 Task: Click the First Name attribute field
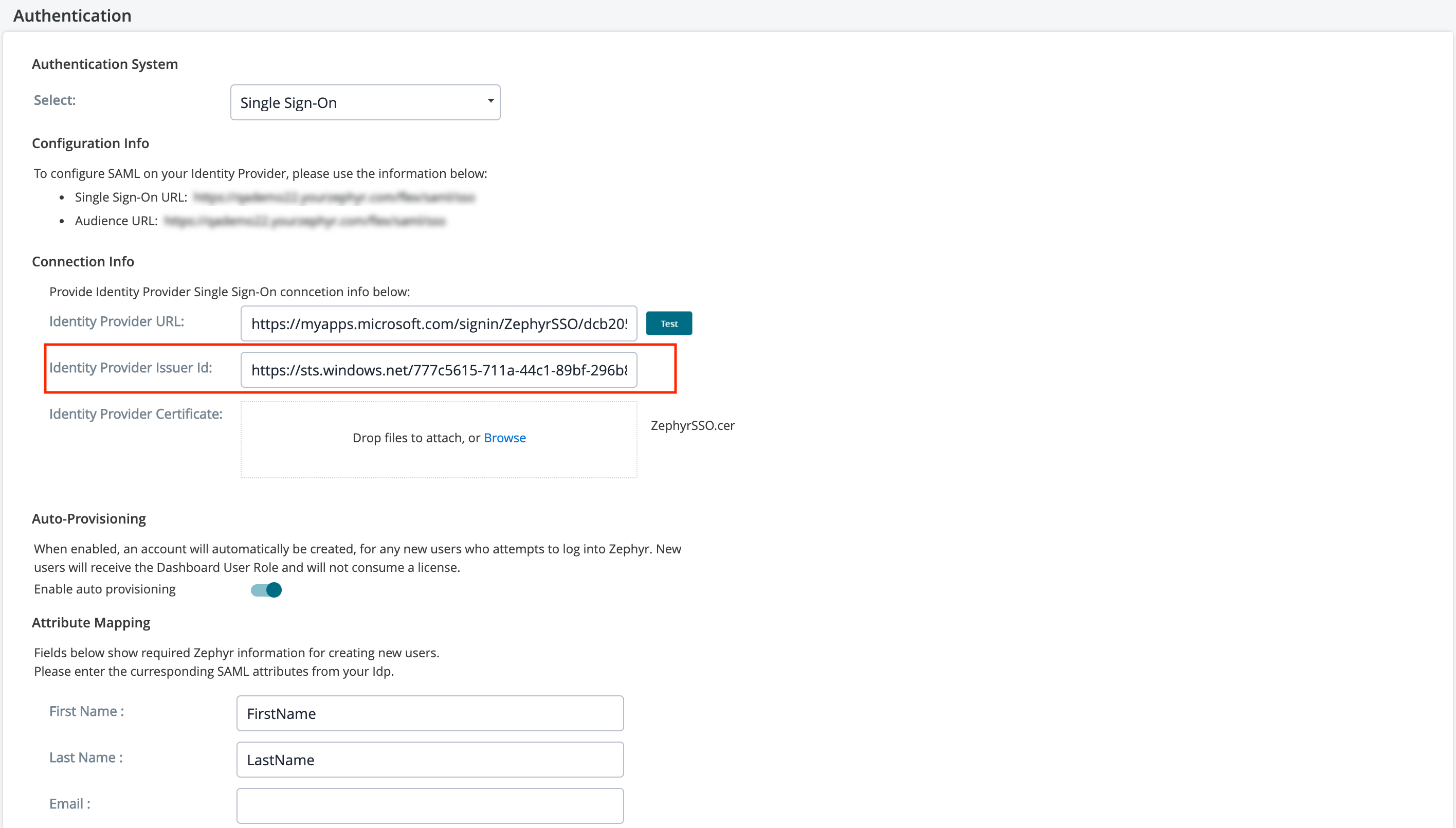coord(430,713)
